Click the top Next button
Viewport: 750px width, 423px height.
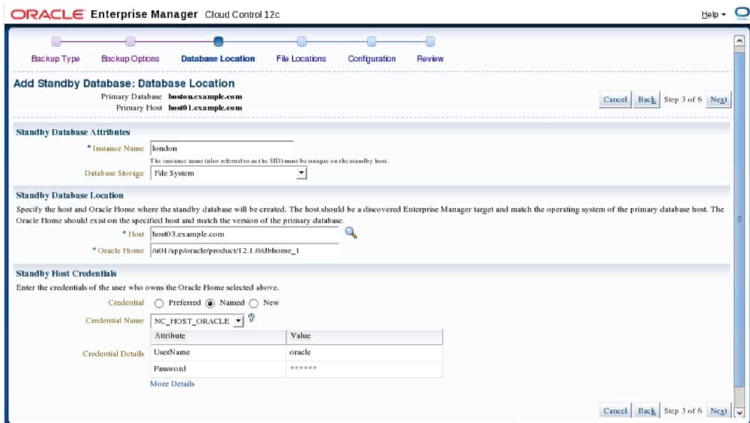coord(718,100)
